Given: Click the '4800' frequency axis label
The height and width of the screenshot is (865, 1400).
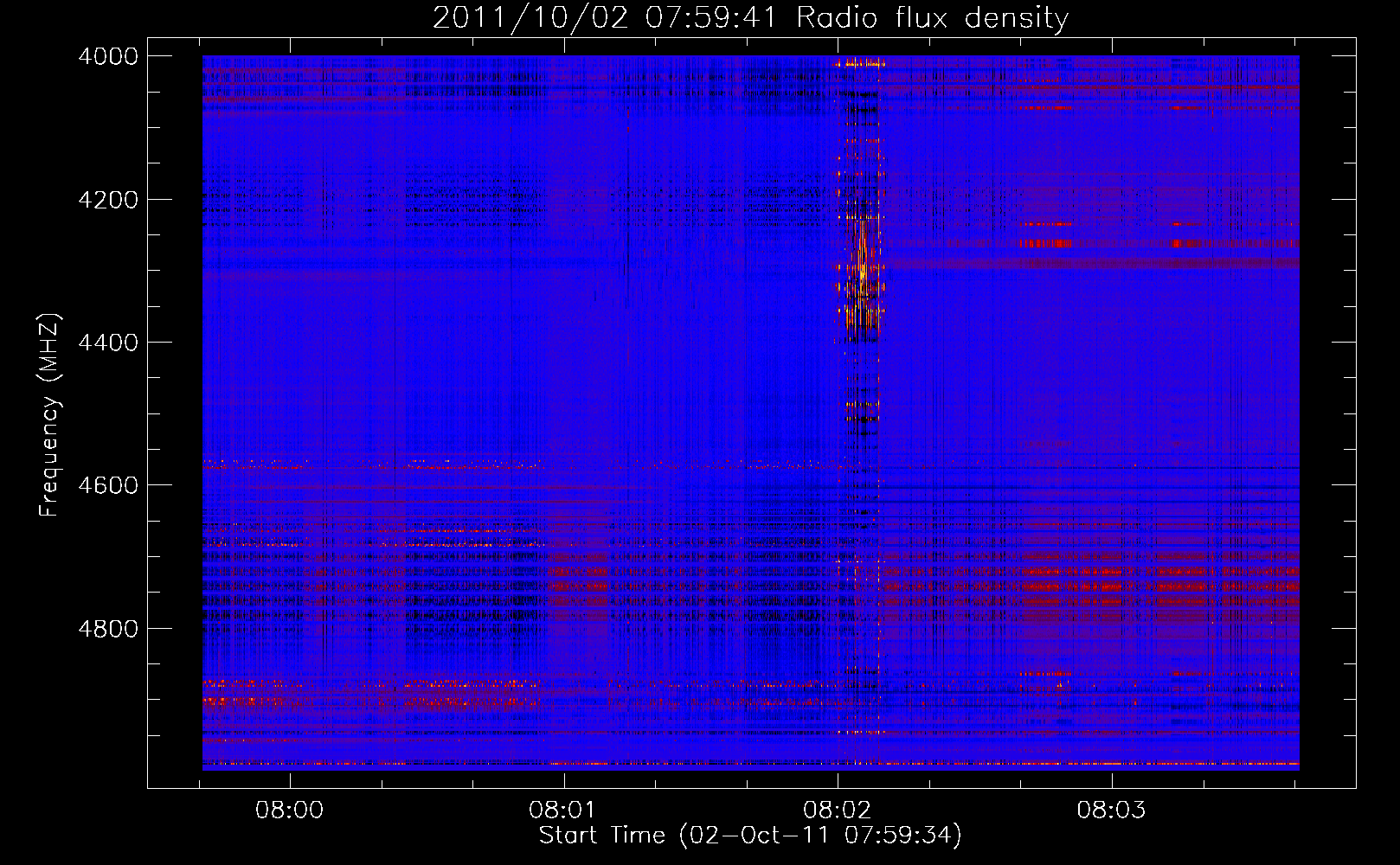Looking at the screenshot, I should [108, 628].
